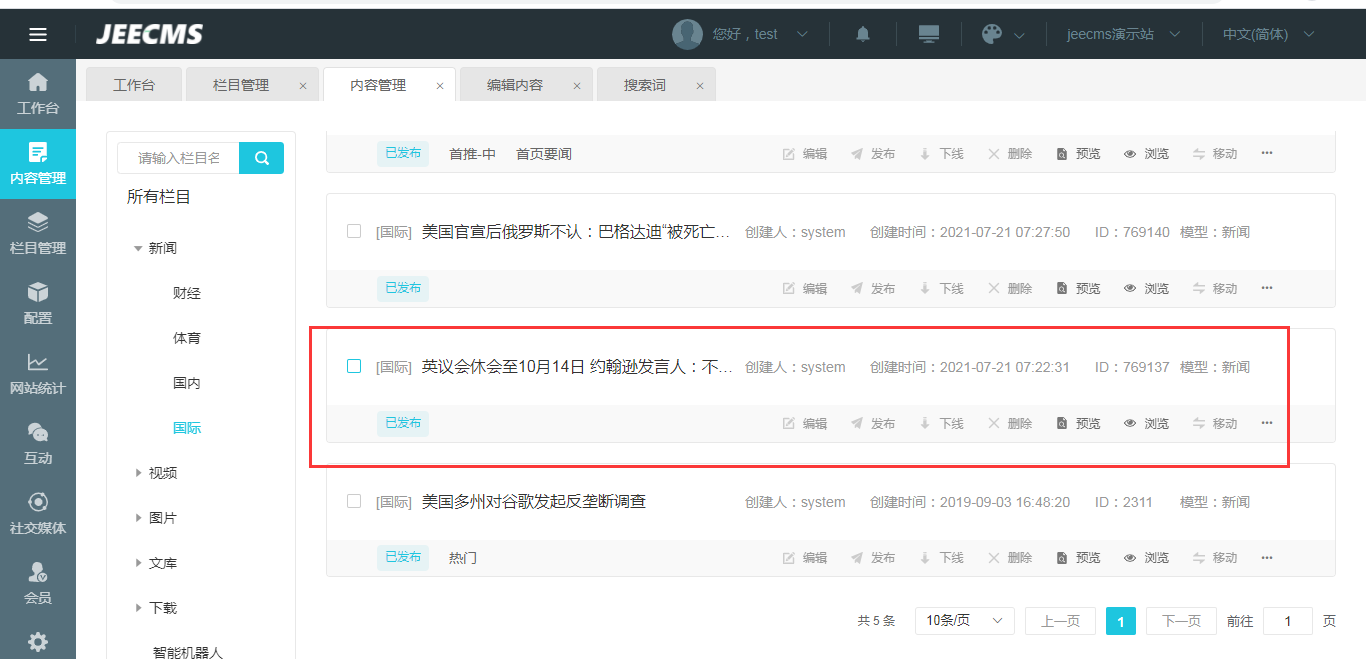Click 下线 for 美国多州对谷歌 article
This screenshot has width=1366, height=659.
point(941,558)
